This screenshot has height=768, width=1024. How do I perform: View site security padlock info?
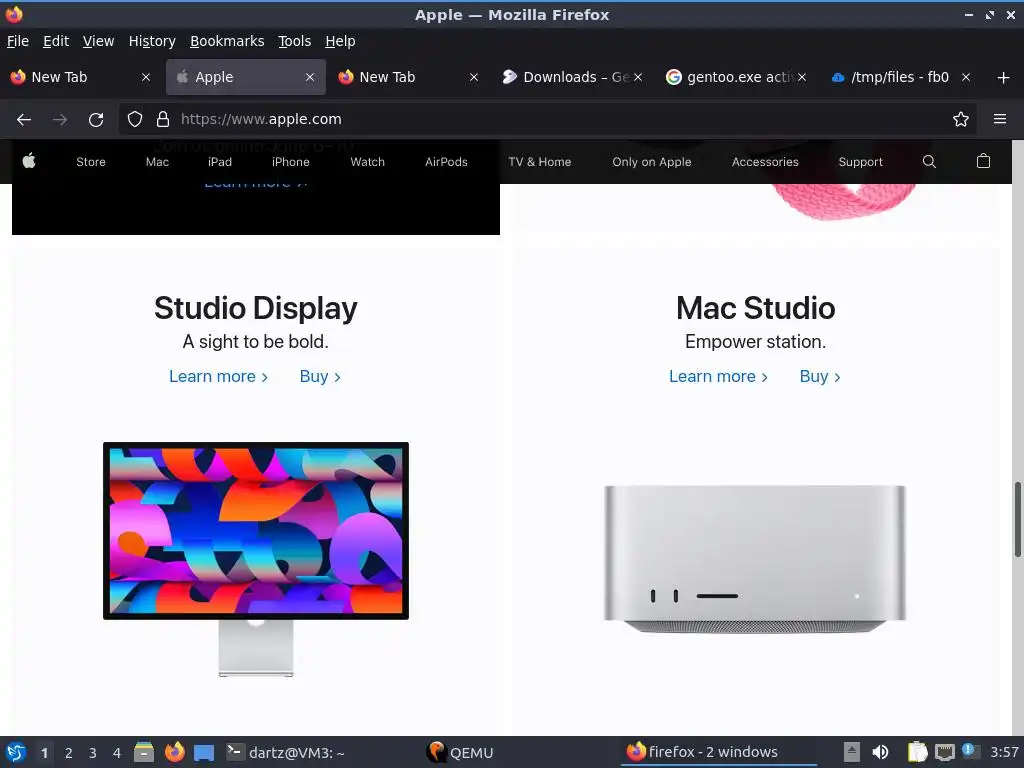click(163, 119)
